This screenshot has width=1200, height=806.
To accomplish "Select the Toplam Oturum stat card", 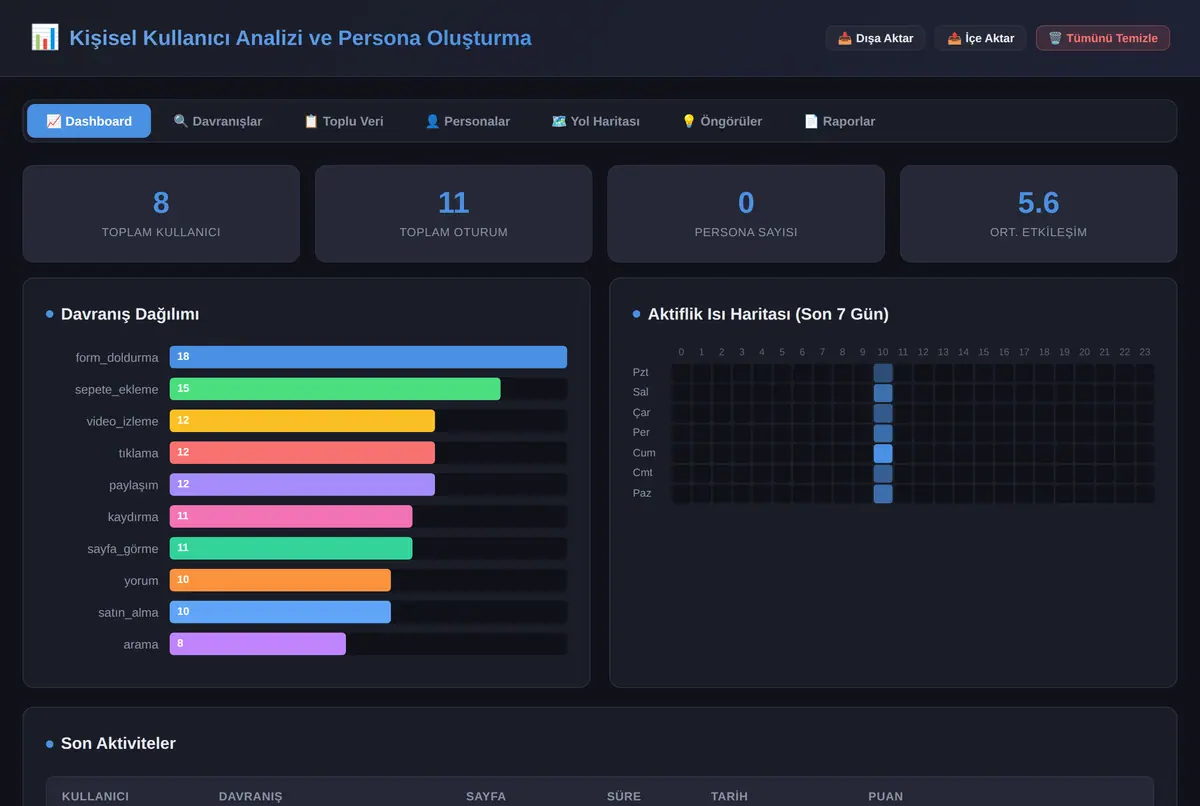I will tap(454, 214).
